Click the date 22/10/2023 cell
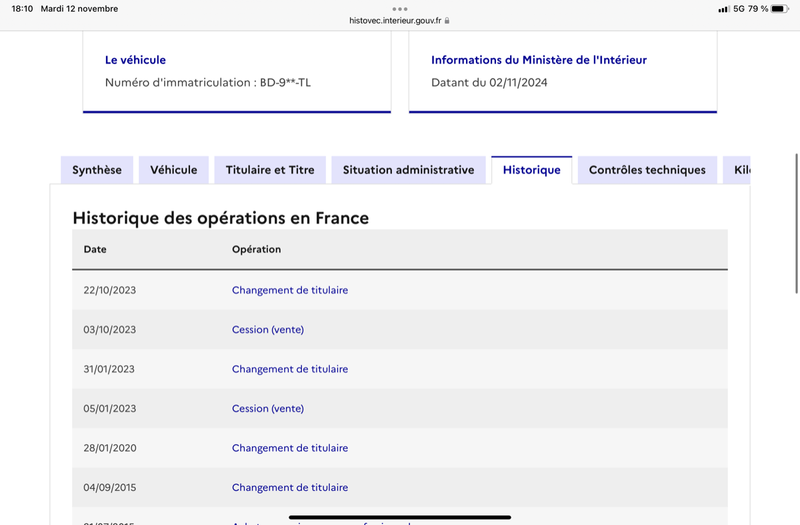The height and width of the screenshot is (525, 800). tap(110, 290)
